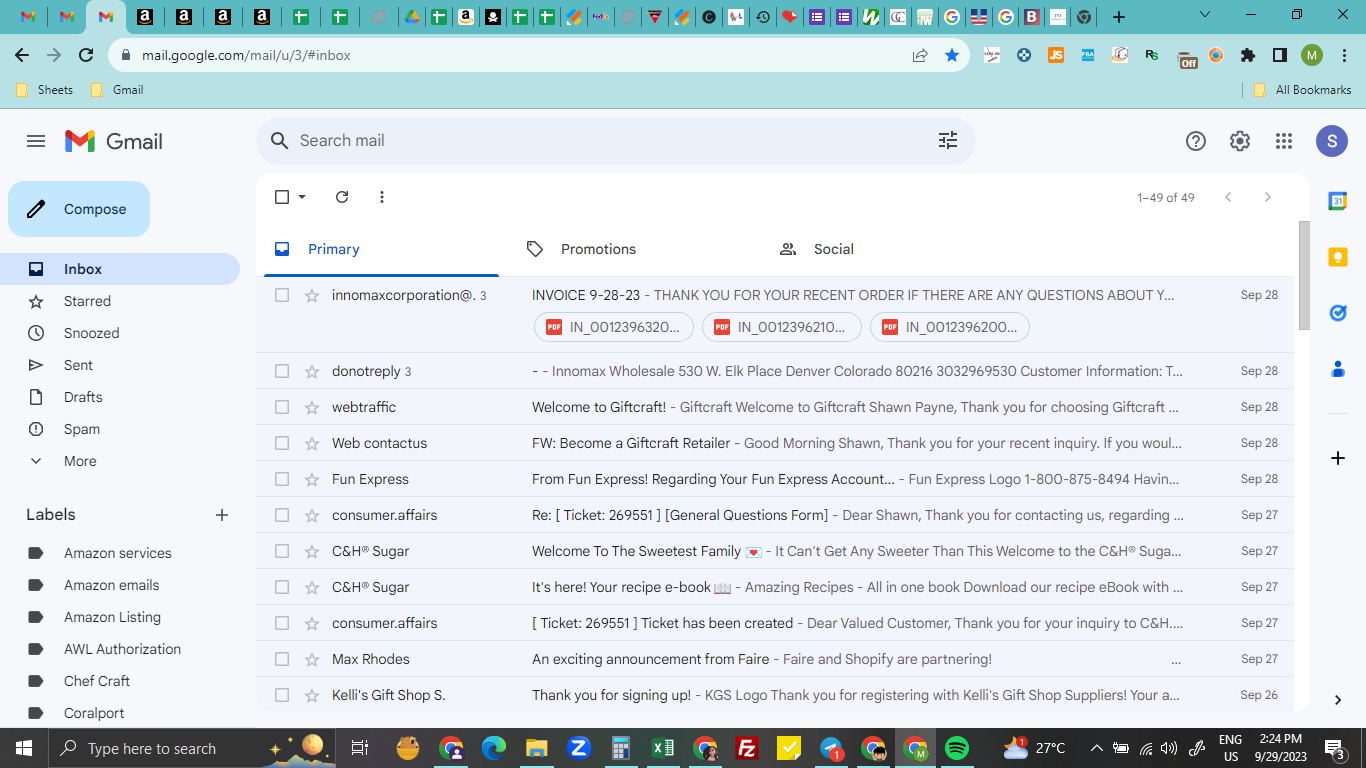Star the Fun Express email
Image resolution: width=1366 pixels, height=768 pixels.
[x=312, y=479]
